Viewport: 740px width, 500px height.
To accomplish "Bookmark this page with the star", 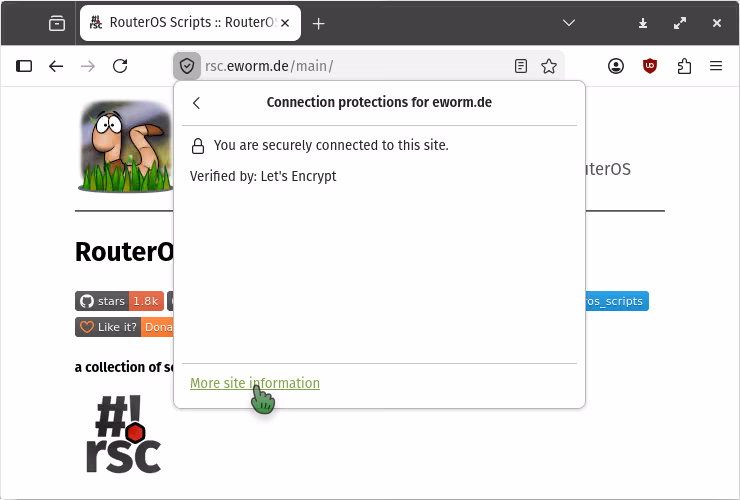I will point(548,66).
